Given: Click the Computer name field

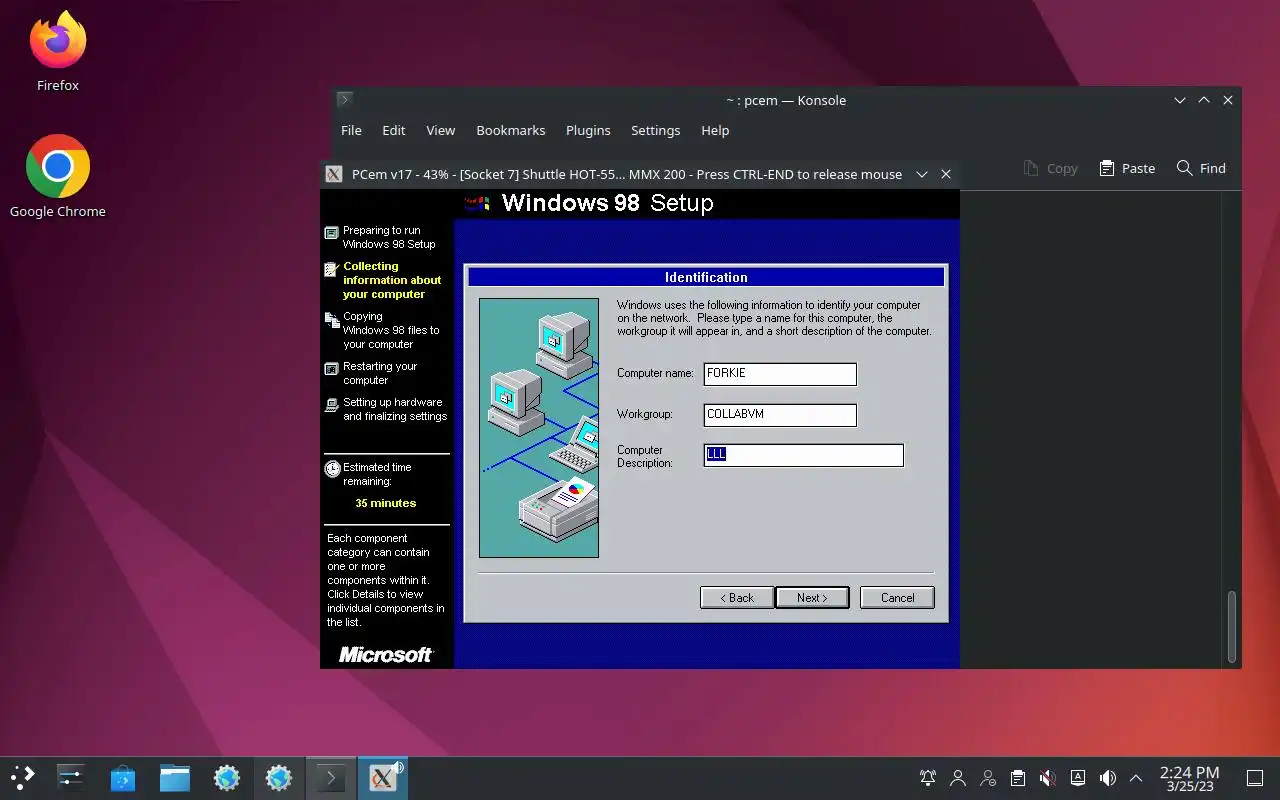Looking at the screenshot, I should coord(780,373).
